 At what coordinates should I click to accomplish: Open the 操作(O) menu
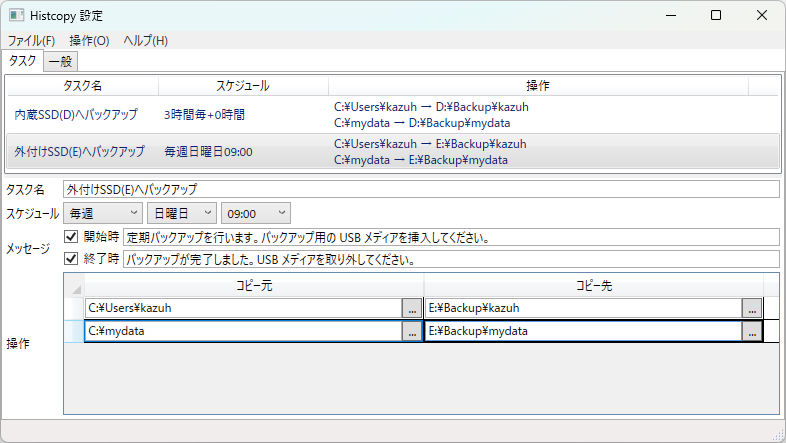(89, 41)
